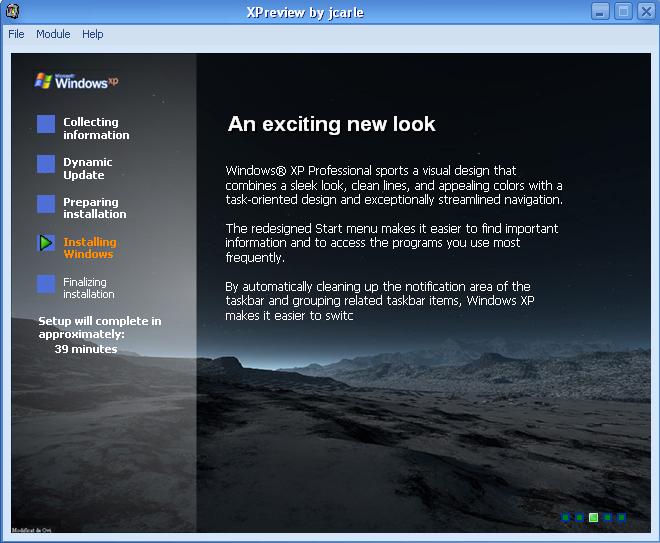Click the blue square beside Collecting information
Screen dimensions: 660x543
click(46, 124)
